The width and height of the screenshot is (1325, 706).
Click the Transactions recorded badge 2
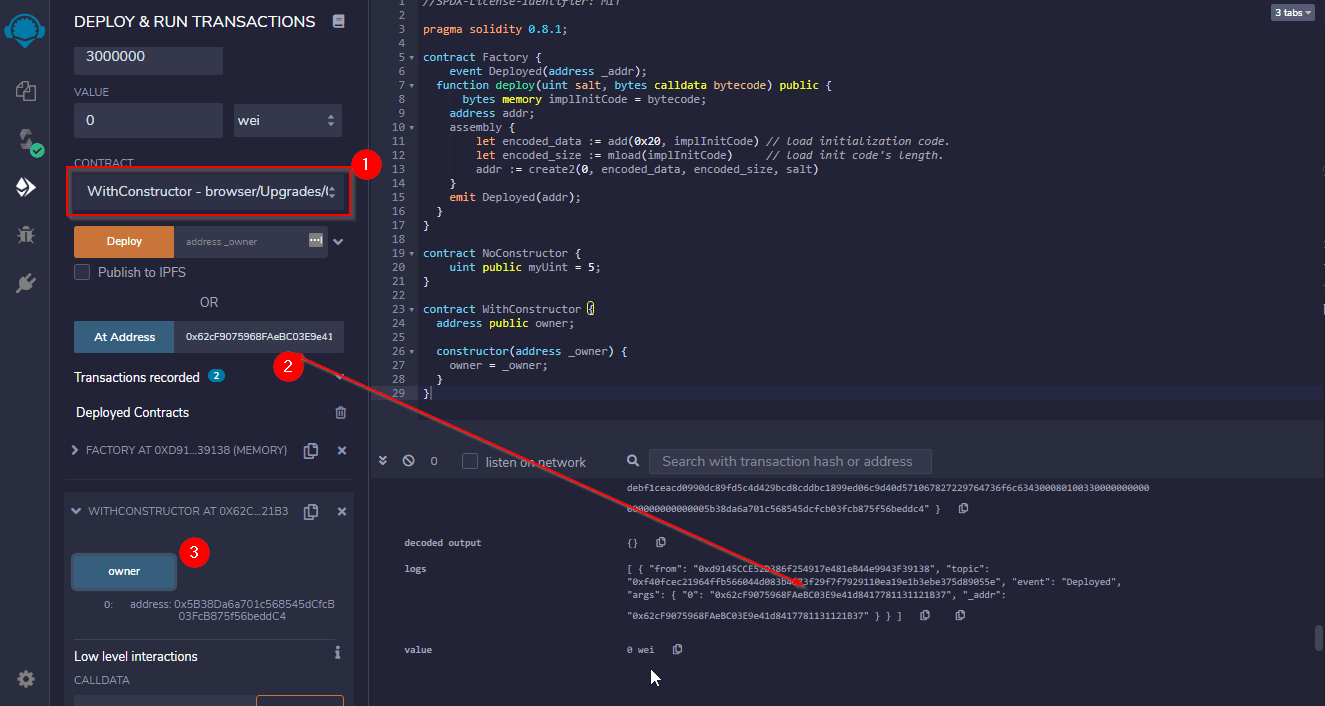216,376
